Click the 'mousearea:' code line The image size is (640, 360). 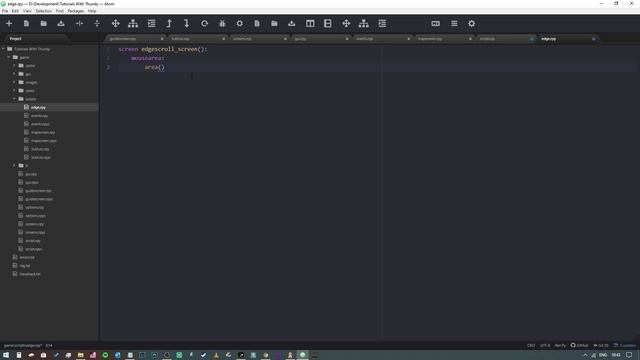147,58
